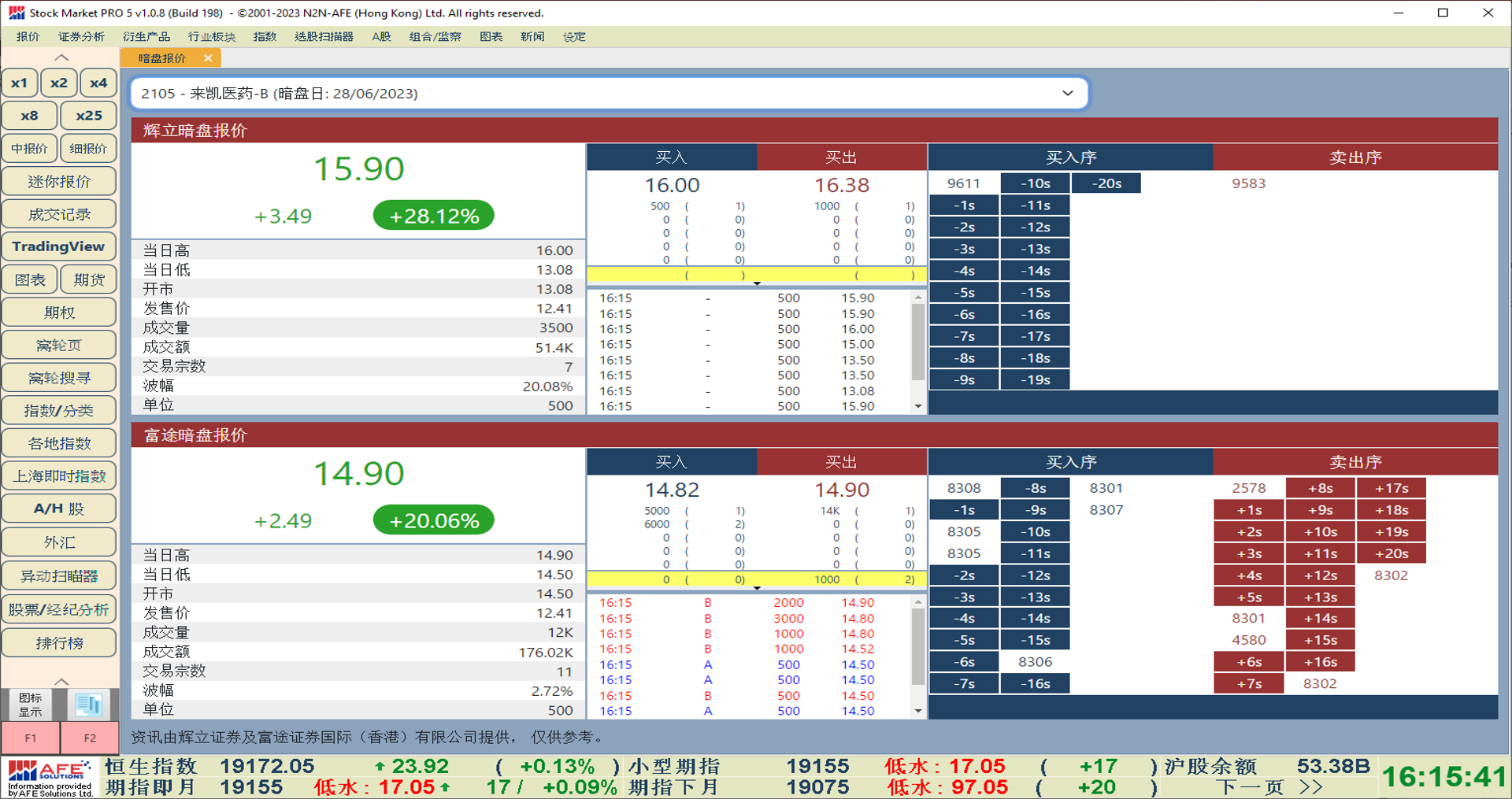The image size is (1512, 799).
Task: Open 期货 from sidebar
Action: (x=89, y=280)
